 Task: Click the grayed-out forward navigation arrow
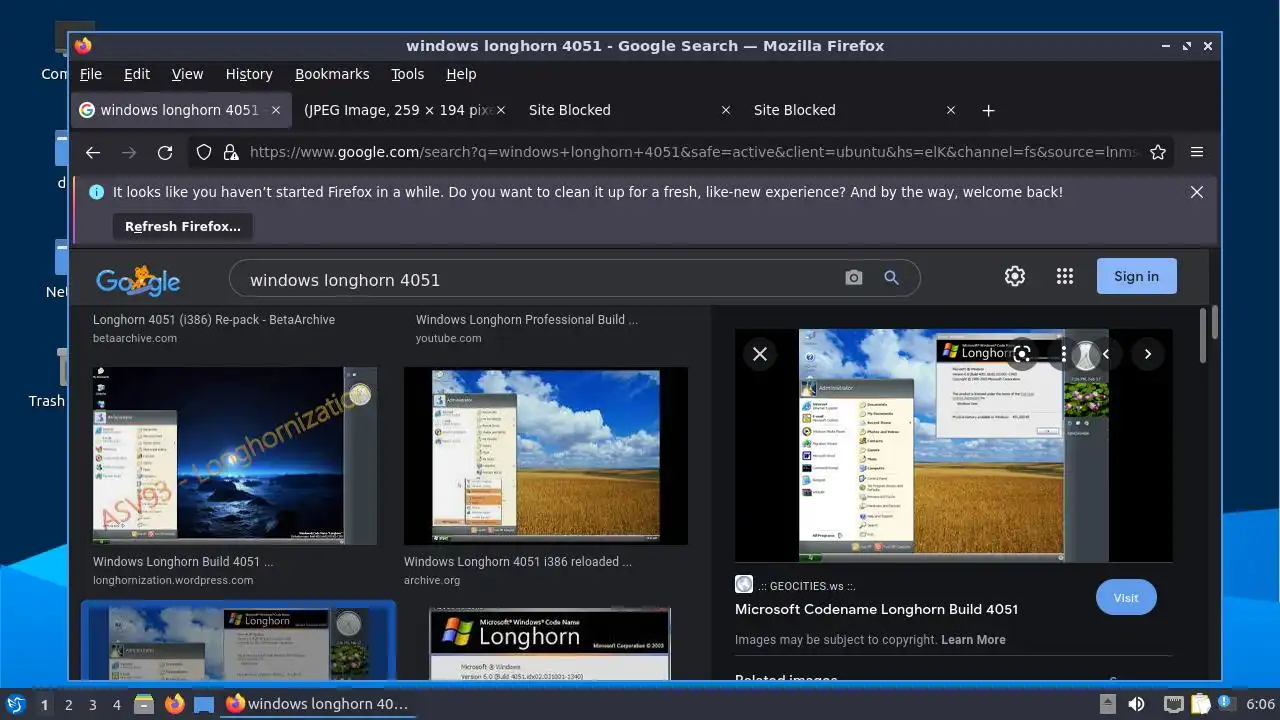point(129,152)
